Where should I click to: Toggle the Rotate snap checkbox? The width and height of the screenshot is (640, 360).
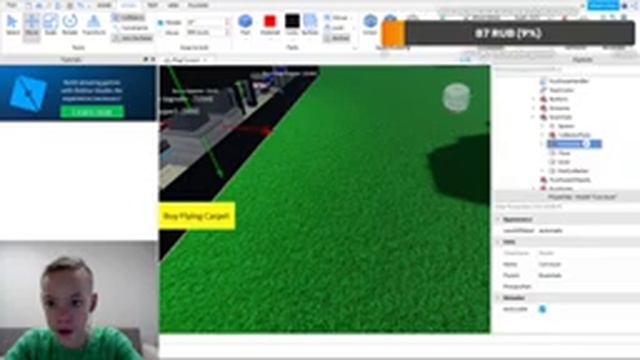pos(160,23)
